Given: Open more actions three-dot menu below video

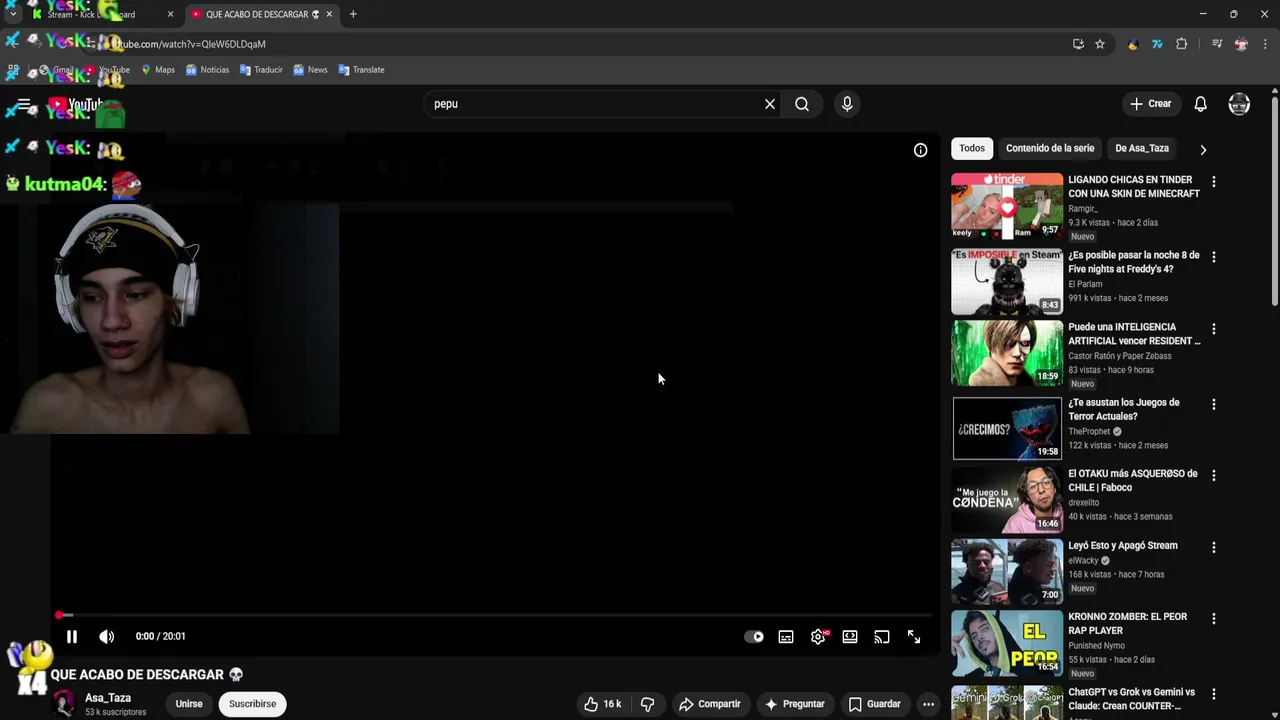Looking at the screenshot, I should pyautogui.click(x=928, y=704).
